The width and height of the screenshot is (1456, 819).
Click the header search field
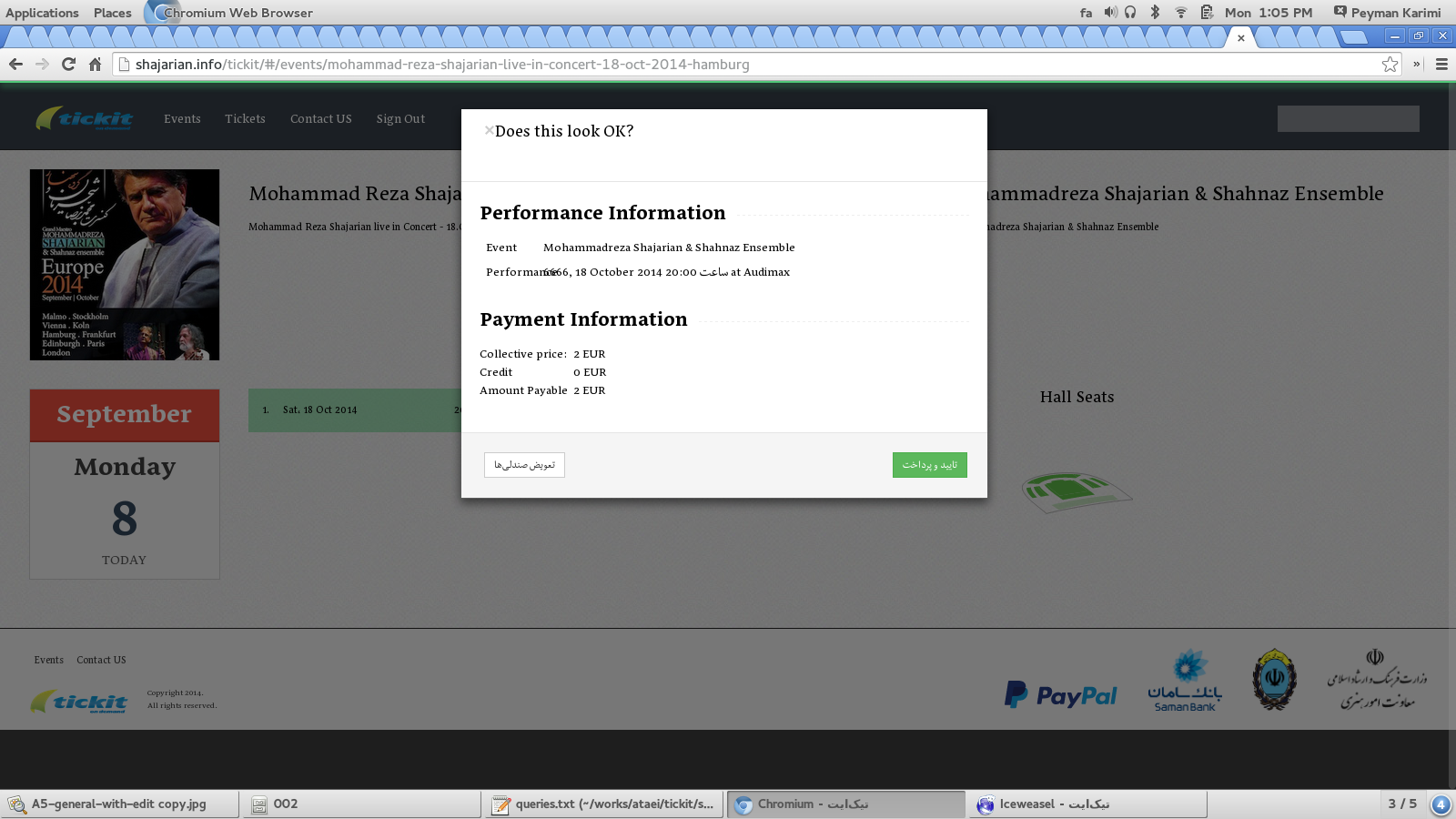pyautogui.click(x=1348, y=118)
